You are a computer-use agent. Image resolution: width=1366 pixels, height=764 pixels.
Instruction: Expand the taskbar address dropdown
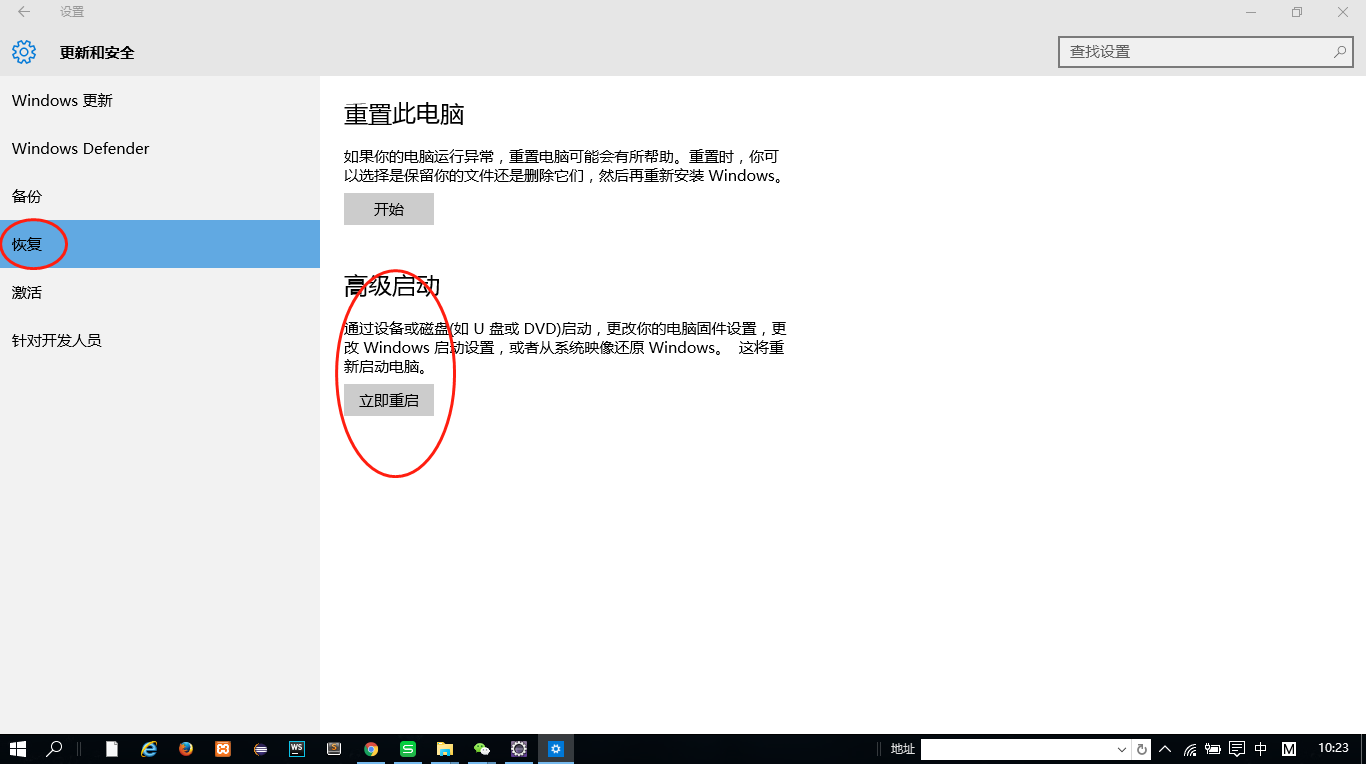[1122, 749]
